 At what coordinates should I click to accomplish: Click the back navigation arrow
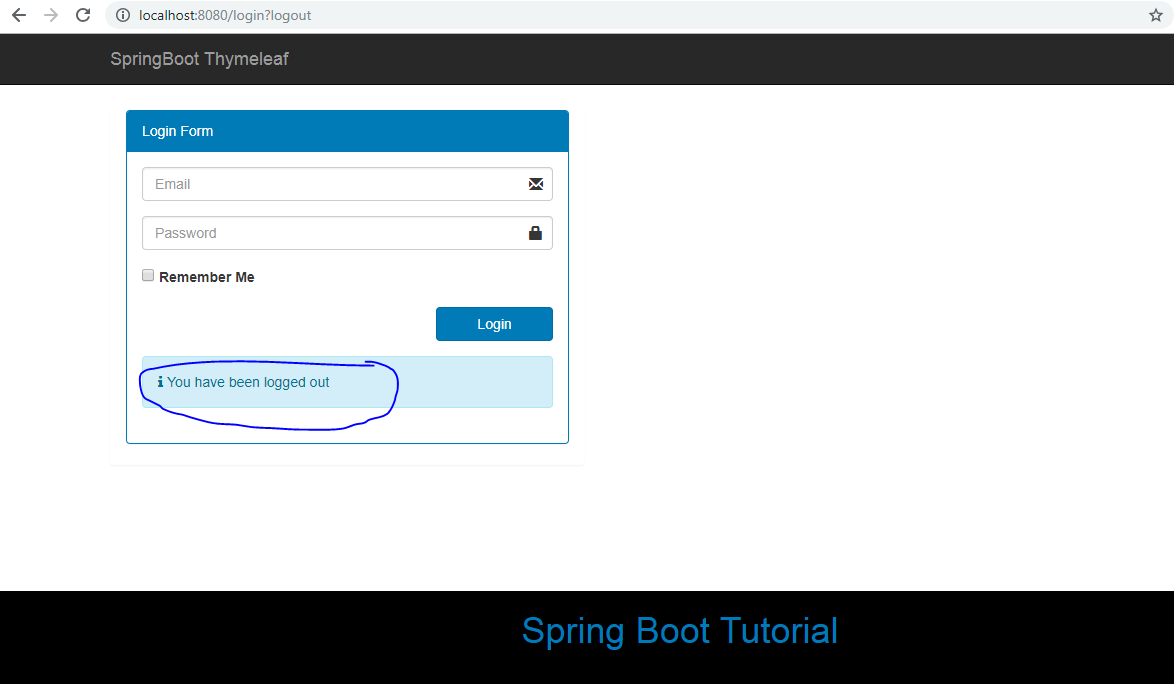click(x=18, y=15)
